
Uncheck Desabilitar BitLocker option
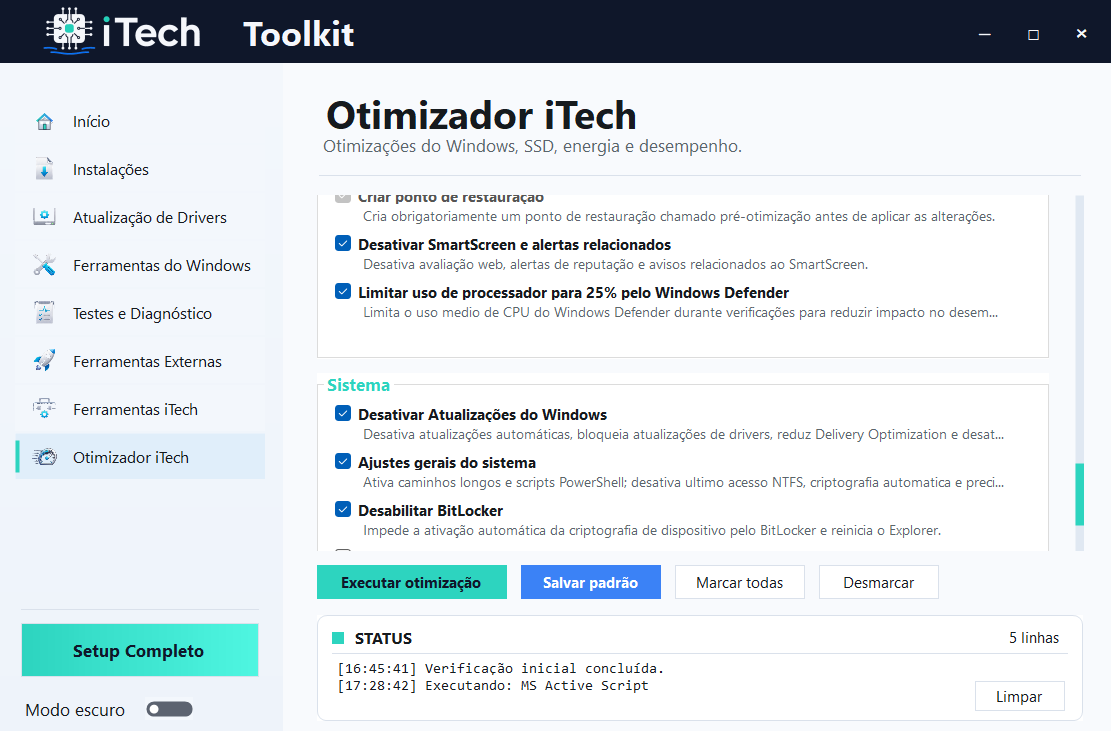pyautogui.click(x=343, y=510)
